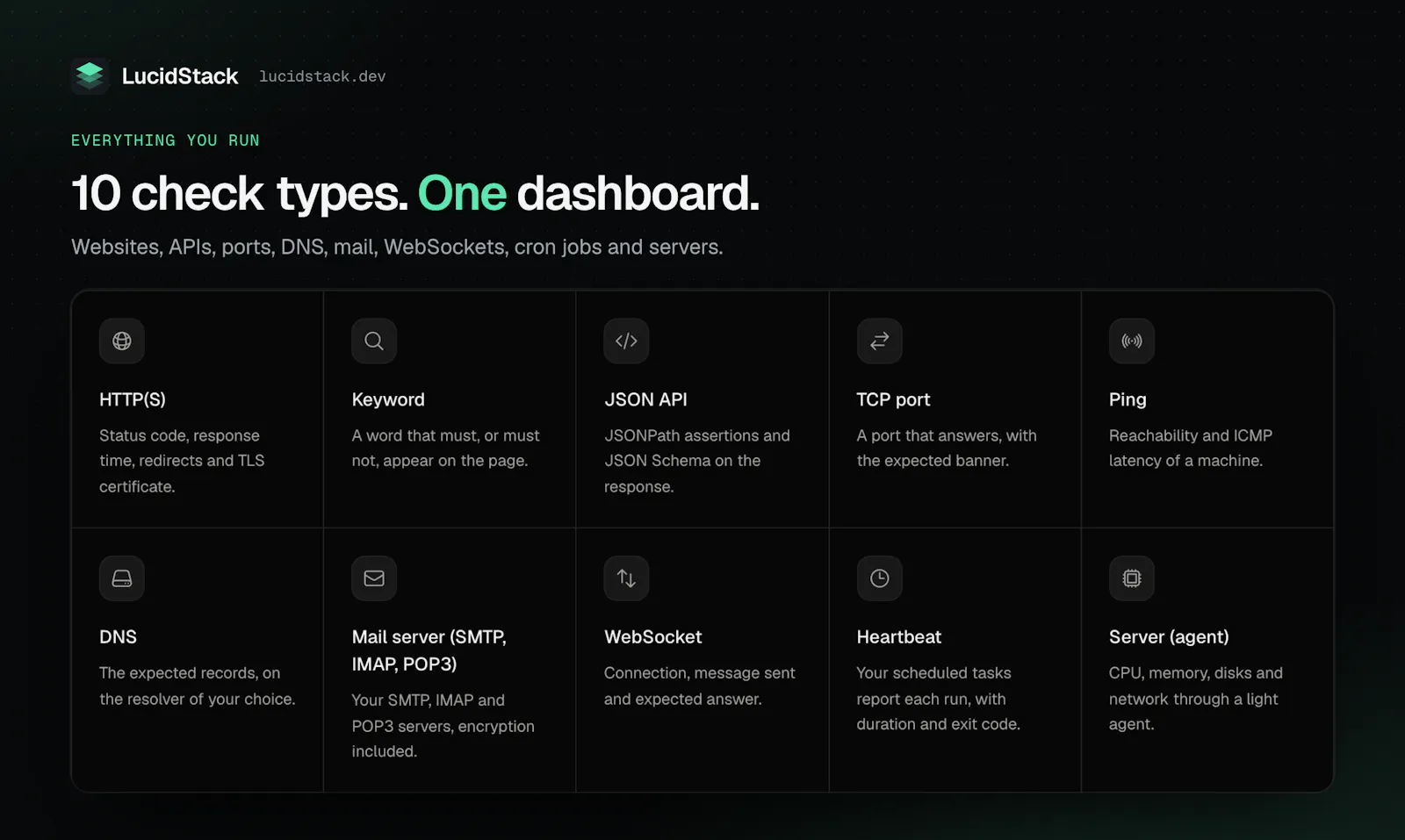Viewport: 1405px width, 840px height.
Task: Click the Heartbeat clock icon
Action: tap(879, 578)
